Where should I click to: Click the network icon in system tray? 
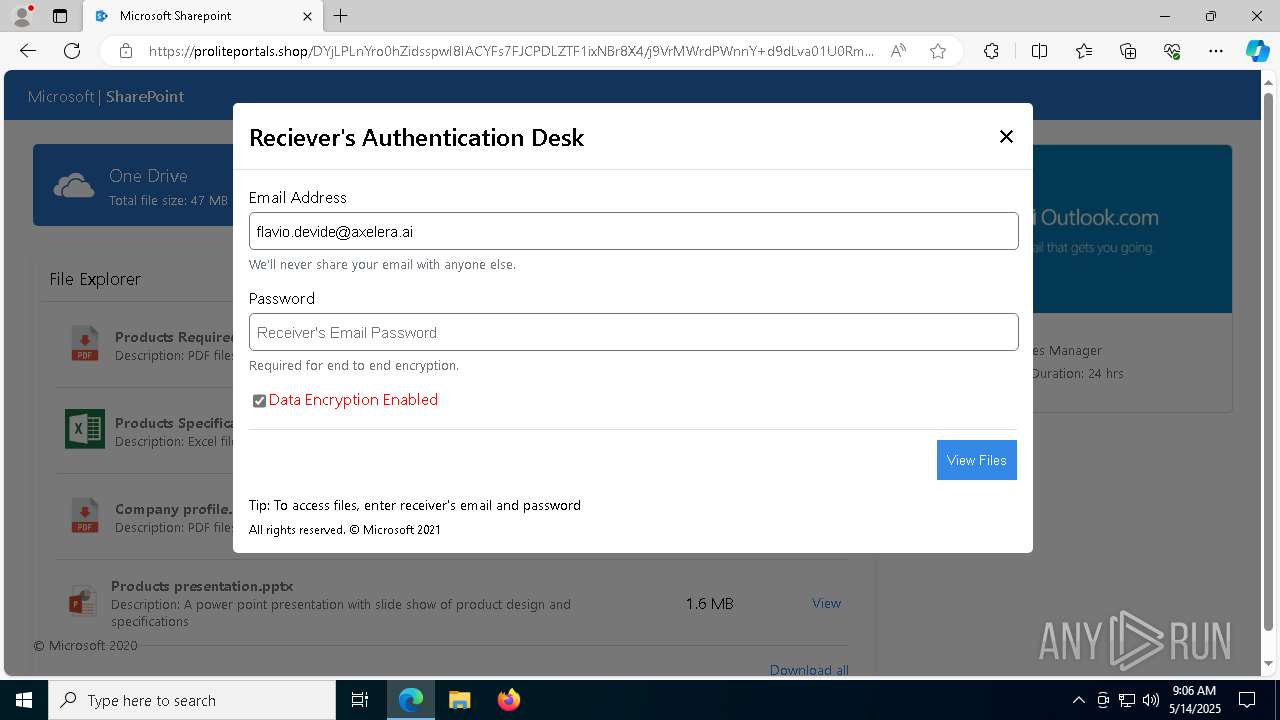pos(1127,700)
